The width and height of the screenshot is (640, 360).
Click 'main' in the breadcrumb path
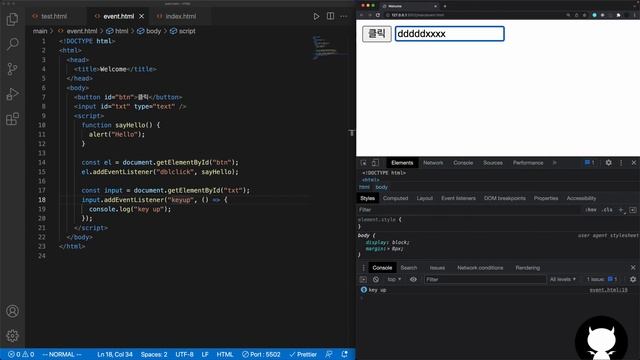[x=40, y=31]
